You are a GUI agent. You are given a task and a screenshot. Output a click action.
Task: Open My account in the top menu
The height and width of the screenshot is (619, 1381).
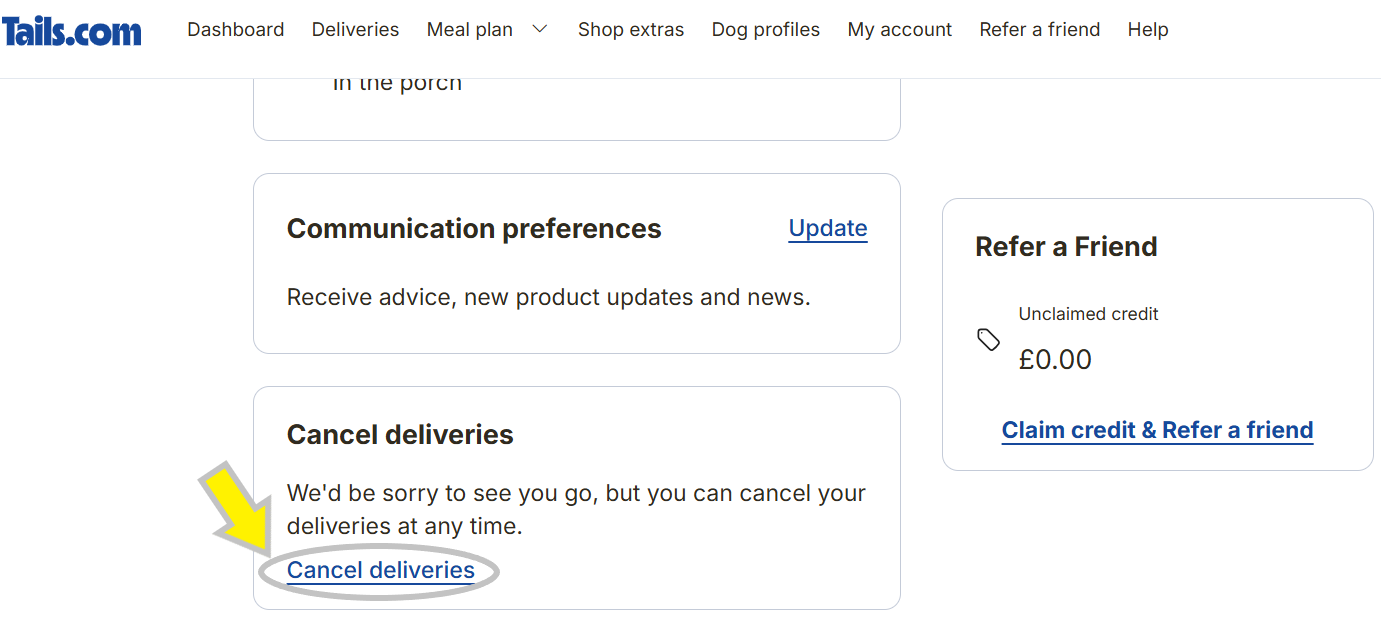[899, 30]
